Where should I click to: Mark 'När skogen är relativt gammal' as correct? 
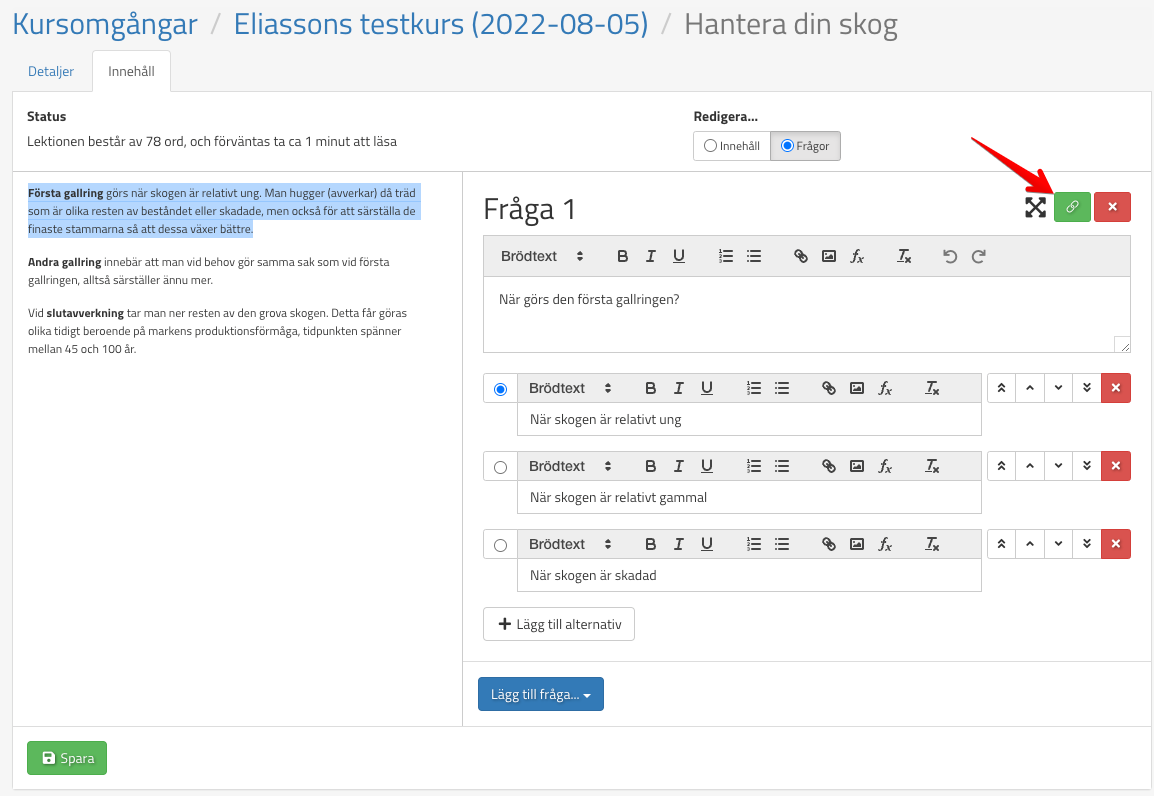[x=500, y=467]
